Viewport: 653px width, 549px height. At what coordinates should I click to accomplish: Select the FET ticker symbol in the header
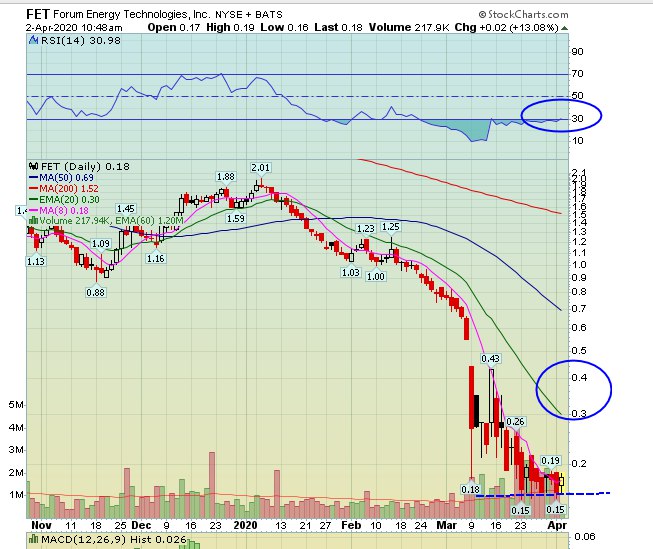(x=38, y=14)
